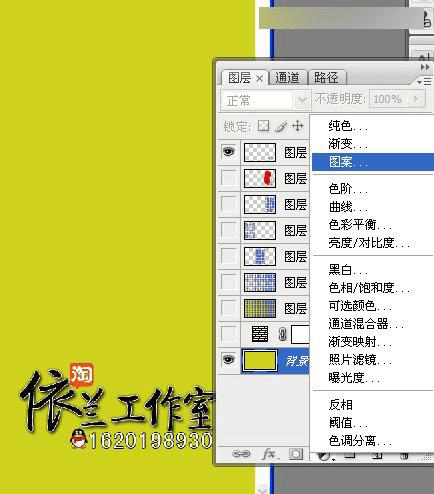This screenshot has width=434, height=494.
Task: Open the 正常 blend mode dropdown
Action: [265, 100]
